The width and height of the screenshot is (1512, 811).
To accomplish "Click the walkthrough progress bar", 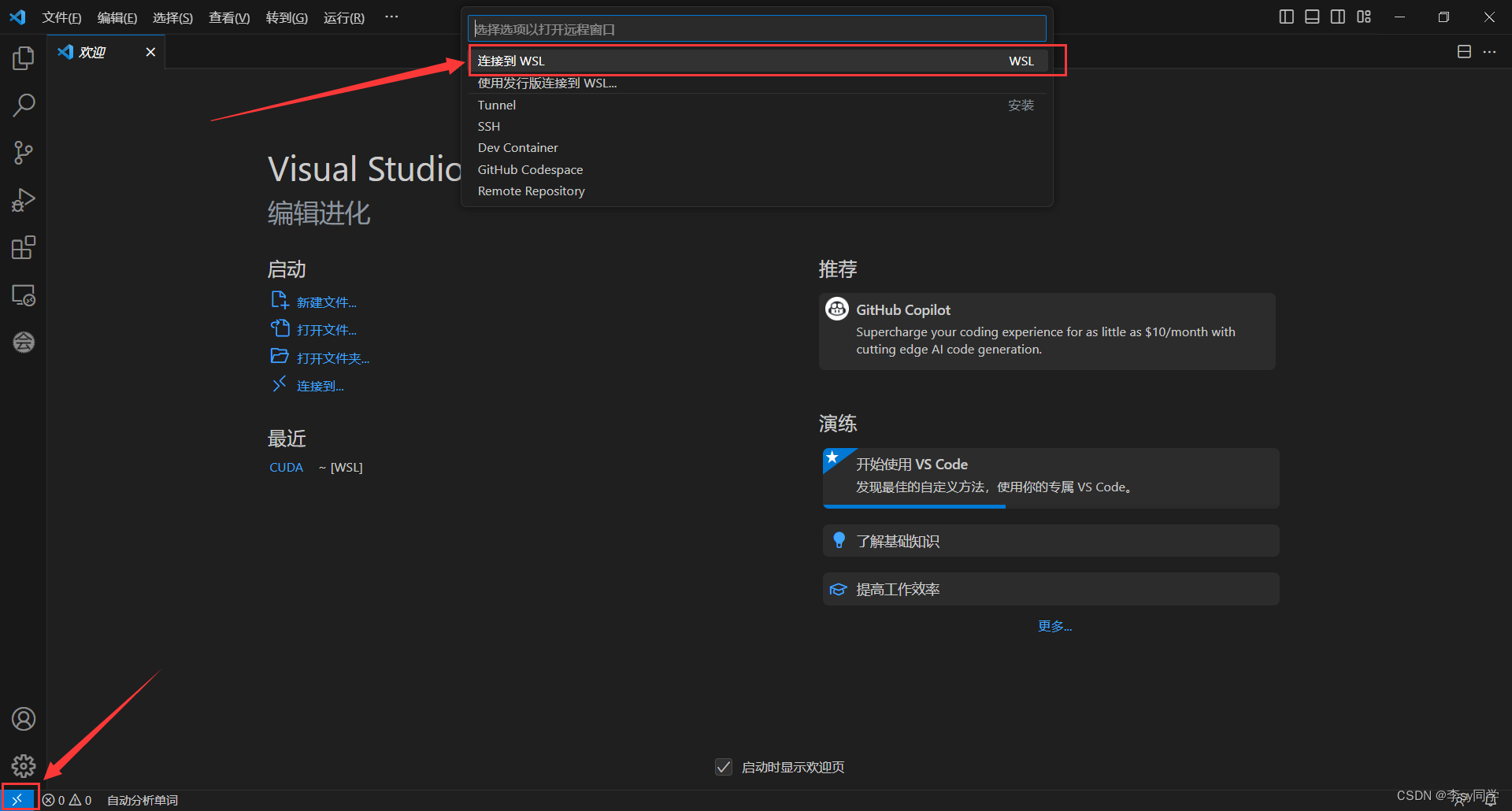I will [914, 506].
